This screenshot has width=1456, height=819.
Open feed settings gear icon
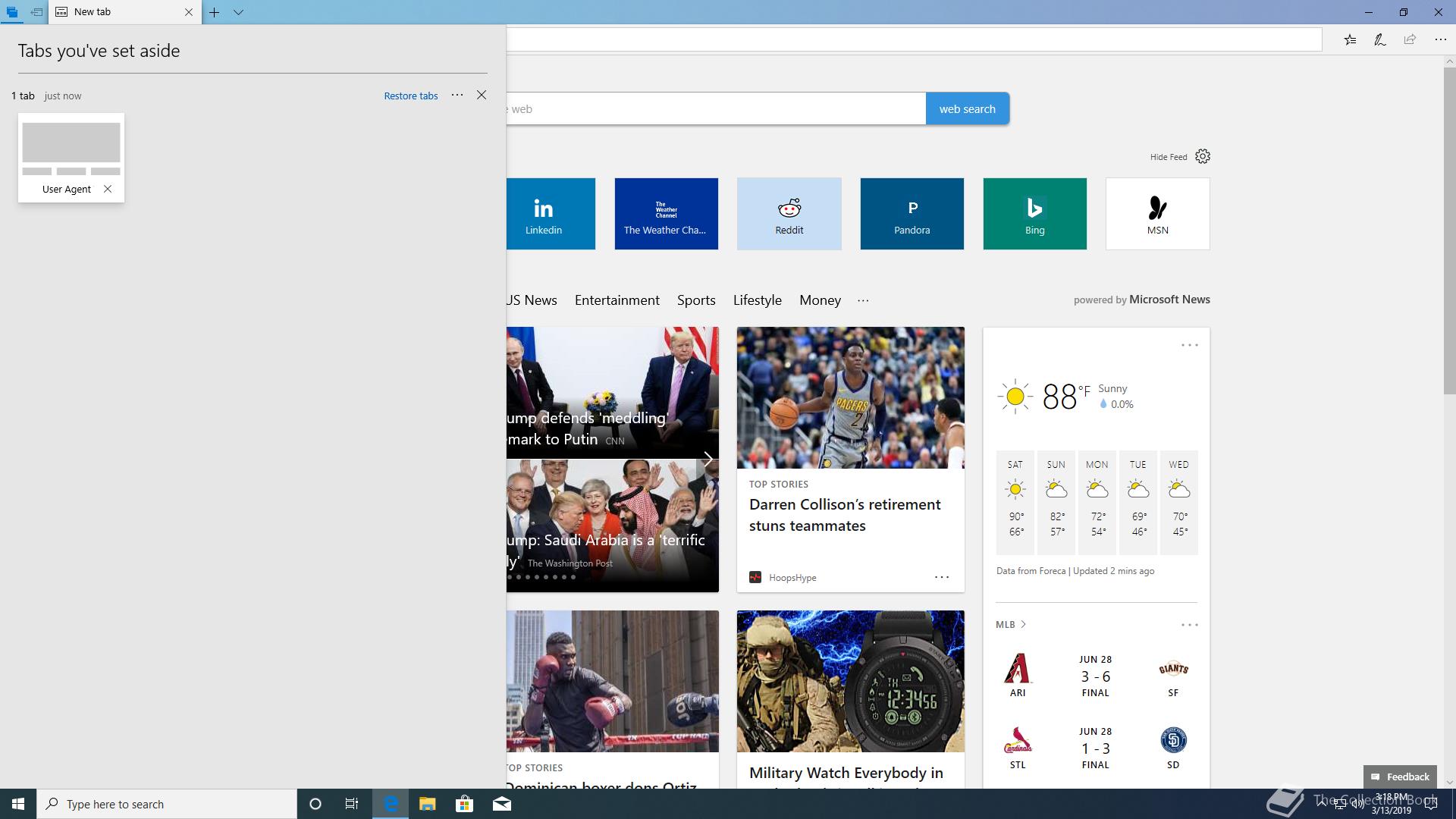coord(1203,156)
